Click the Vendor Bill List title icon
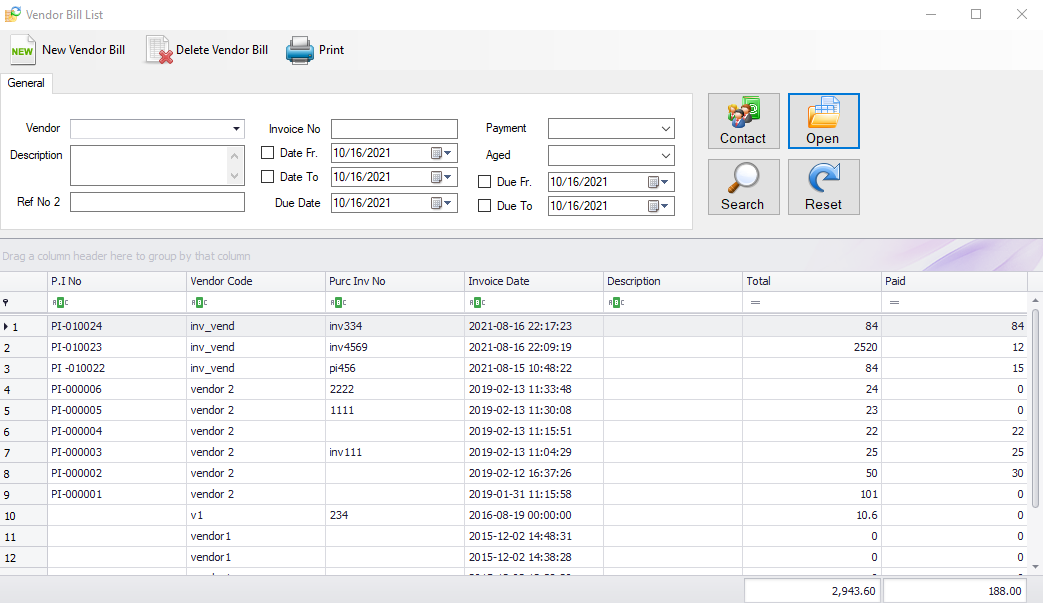The height and width of the screenshot is (603, 1043). coord(13,14)
